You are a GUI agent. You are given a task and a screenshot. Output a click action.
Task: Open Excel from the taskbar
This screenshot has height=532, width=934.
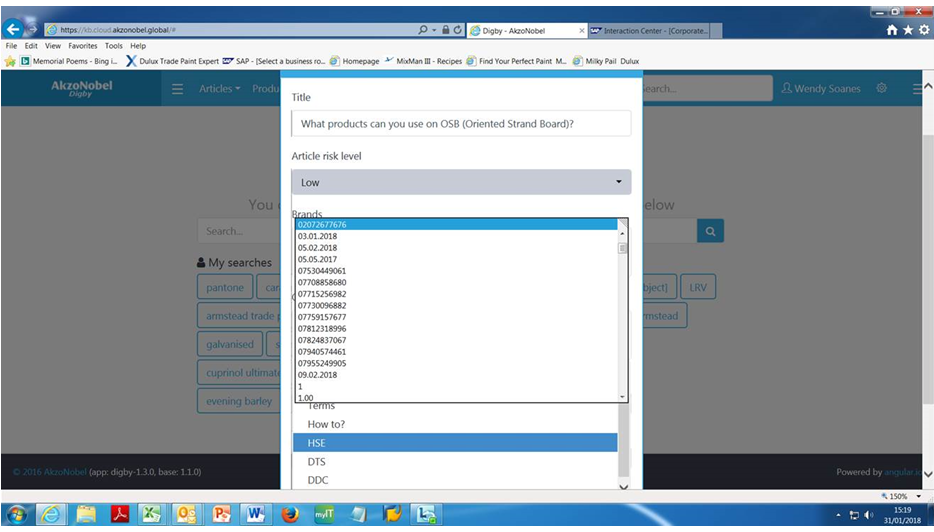(153, 514)
